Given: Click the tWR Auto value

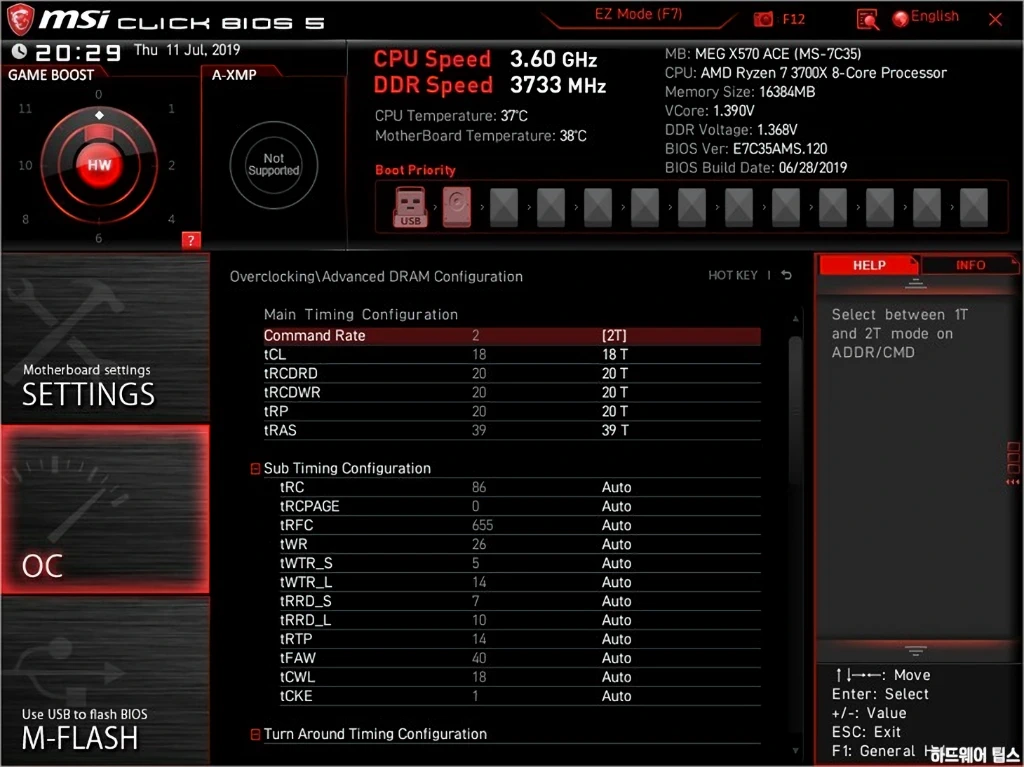Looking at the screenshot, I should (x=616, y=544).
